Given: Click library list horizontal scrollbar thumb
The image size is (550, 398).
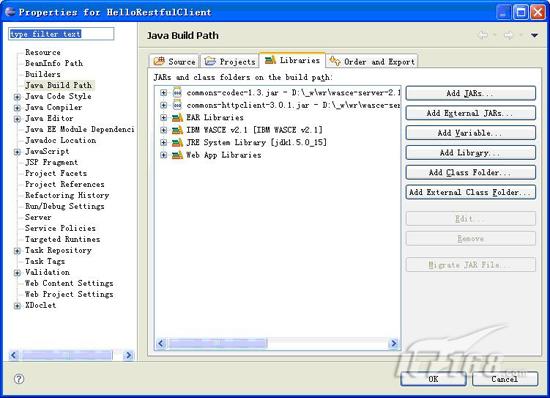Looking at the screenshot, I should [217, 343].
